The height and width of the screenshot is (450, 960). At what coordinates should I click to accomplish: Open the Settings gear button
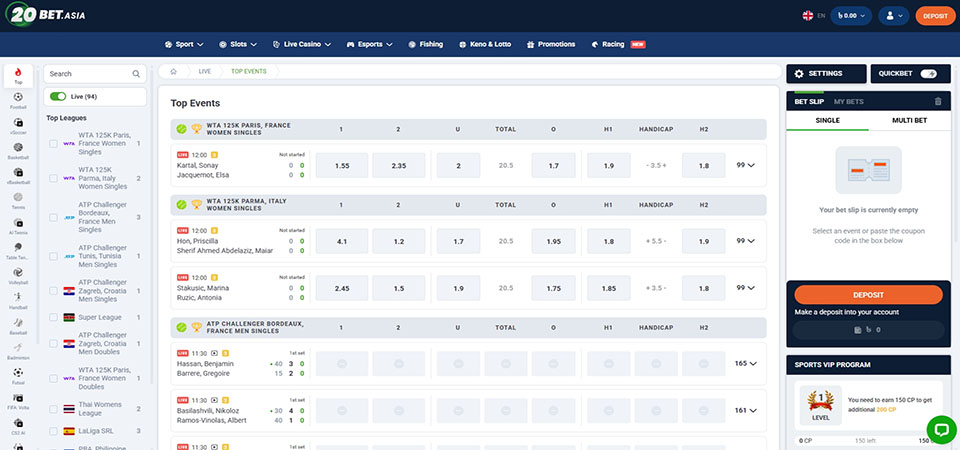pos(826,73)
